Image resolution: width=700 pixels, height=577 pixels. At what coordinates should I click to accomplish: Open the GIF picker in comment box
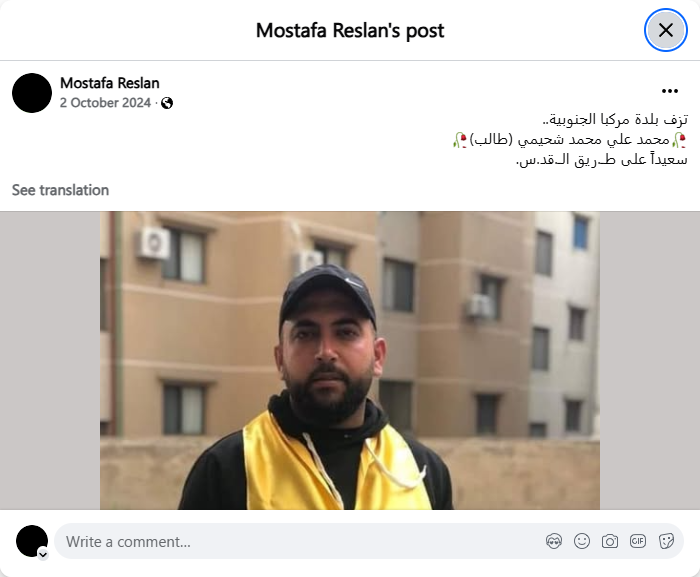[x=638, y=541]
